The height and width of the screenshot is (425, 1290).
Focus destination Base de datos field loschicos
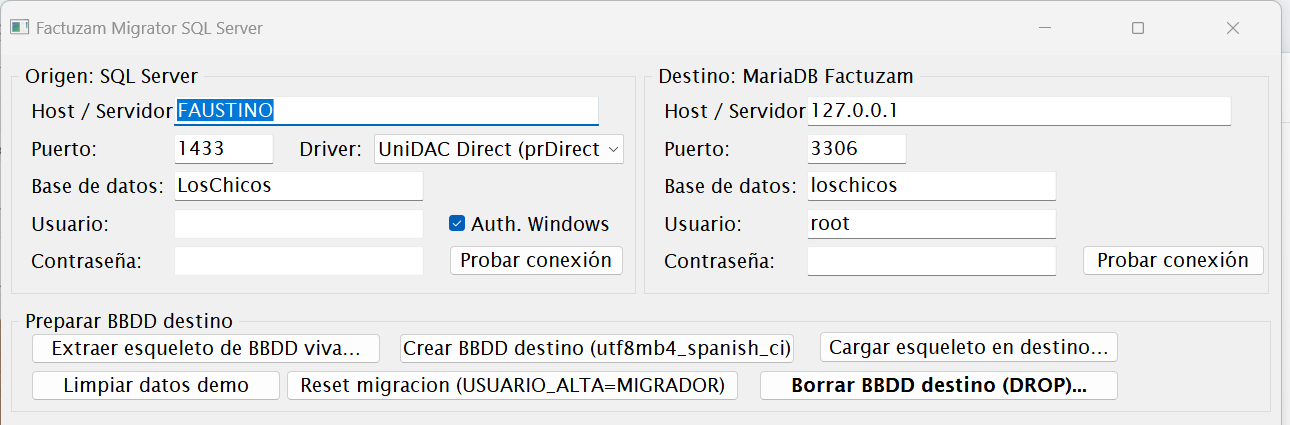pos(932,186)
